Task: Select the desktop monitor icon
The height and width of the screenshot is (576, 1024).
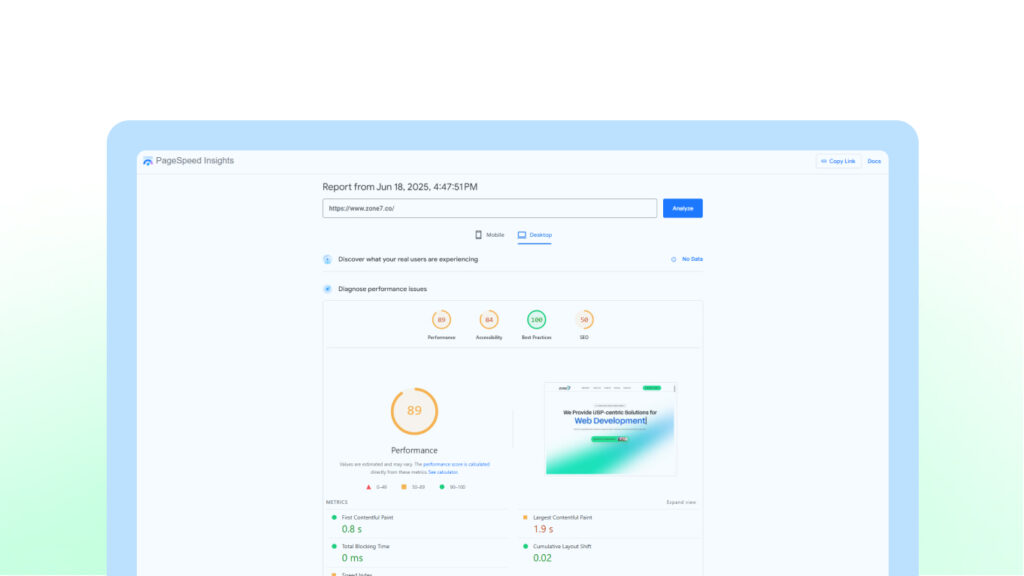Action: pos(521,234)
